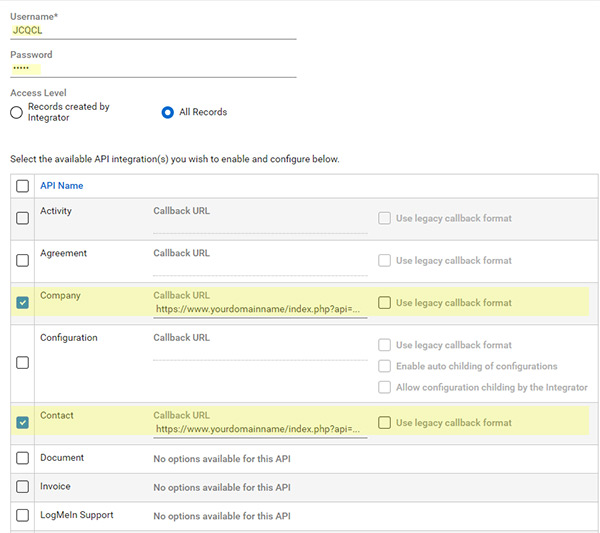
Task: Enable the Document API checkbox
Action: pyautogui.click(x=23, y=458)
